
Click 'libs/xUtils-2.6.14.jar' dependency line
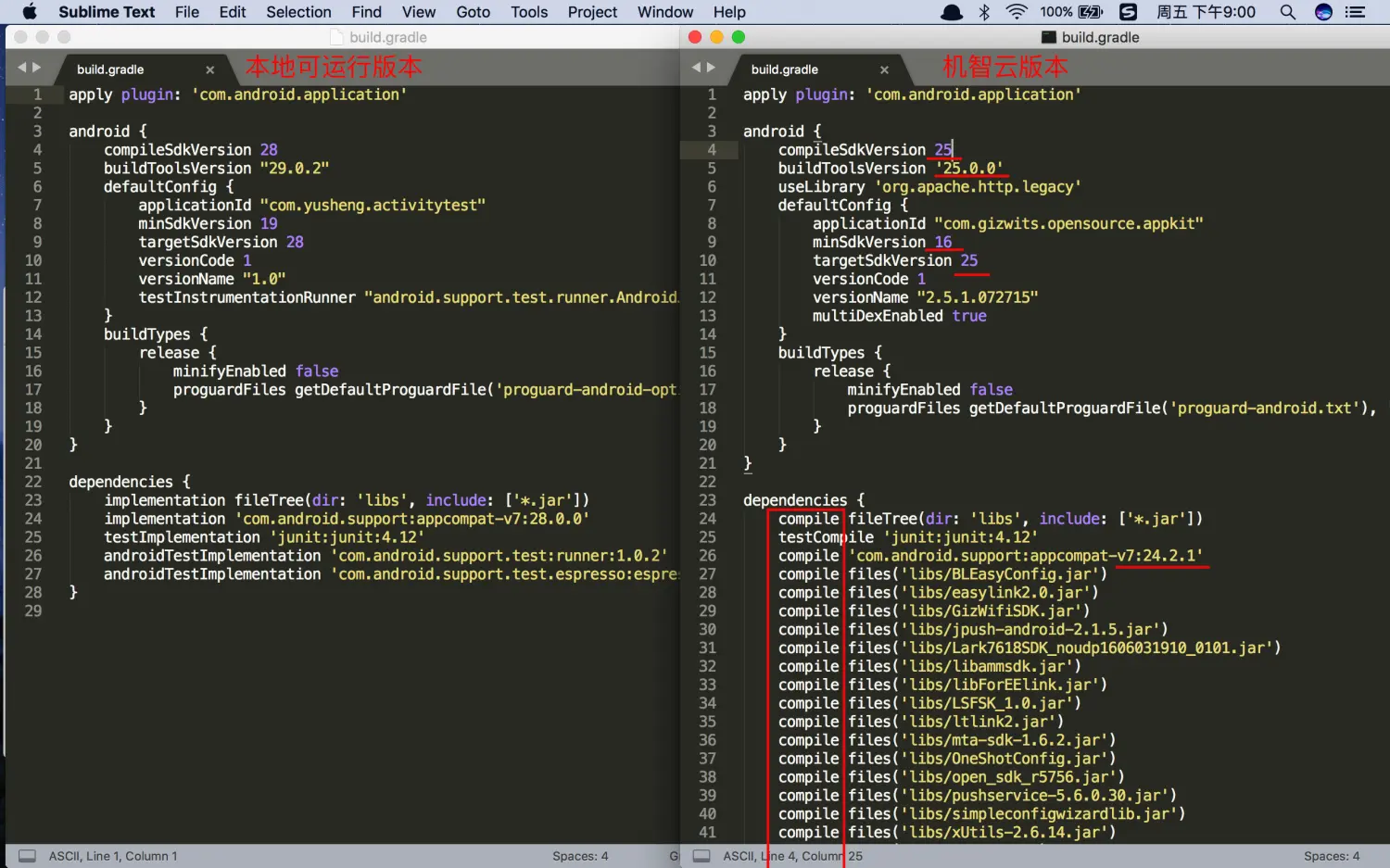pyautogui.click(x=947, y=832)
